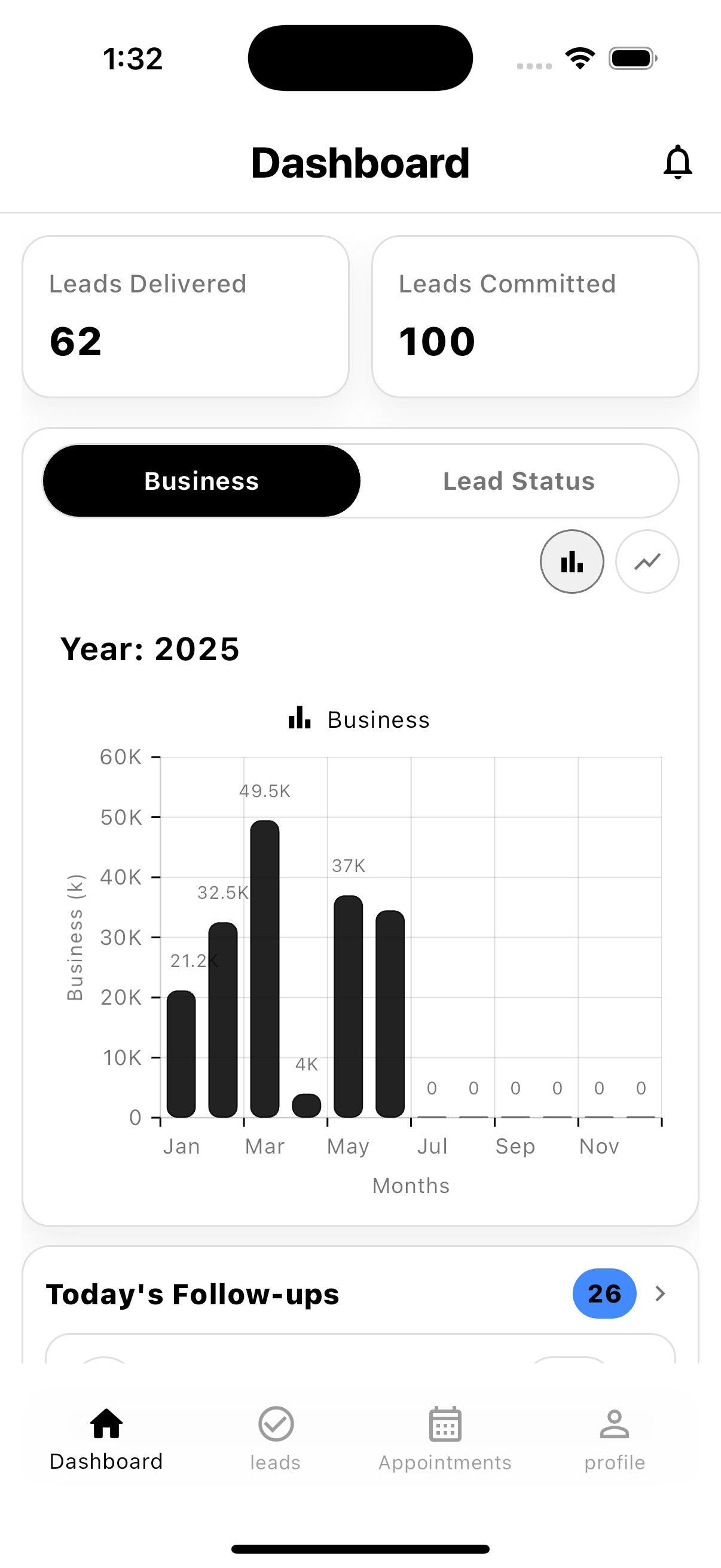Image resolution: width=721 pixels, height=1568 pixels.
Task: Tap the Wi-Fi status icon
Action: [580, 59]
